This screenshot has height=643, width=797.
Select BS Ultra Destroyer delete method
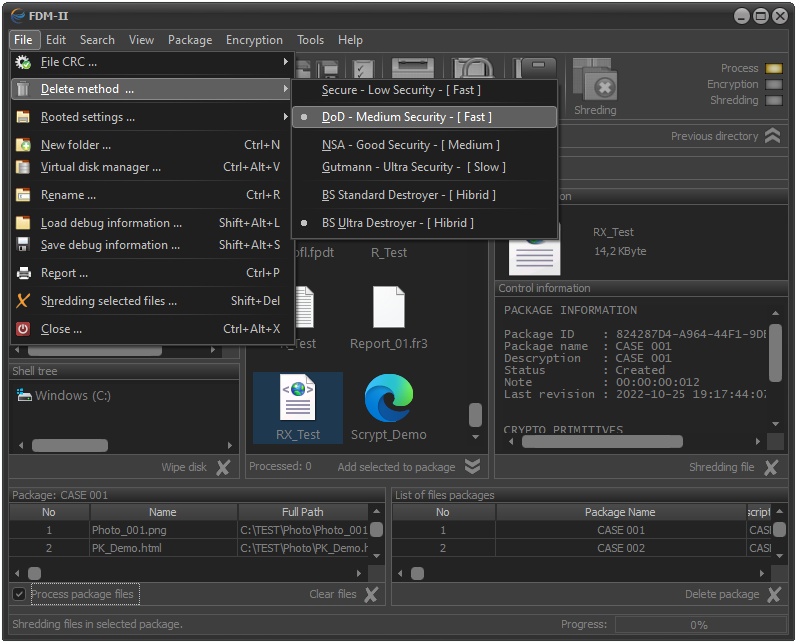click(x=424, y=223)
